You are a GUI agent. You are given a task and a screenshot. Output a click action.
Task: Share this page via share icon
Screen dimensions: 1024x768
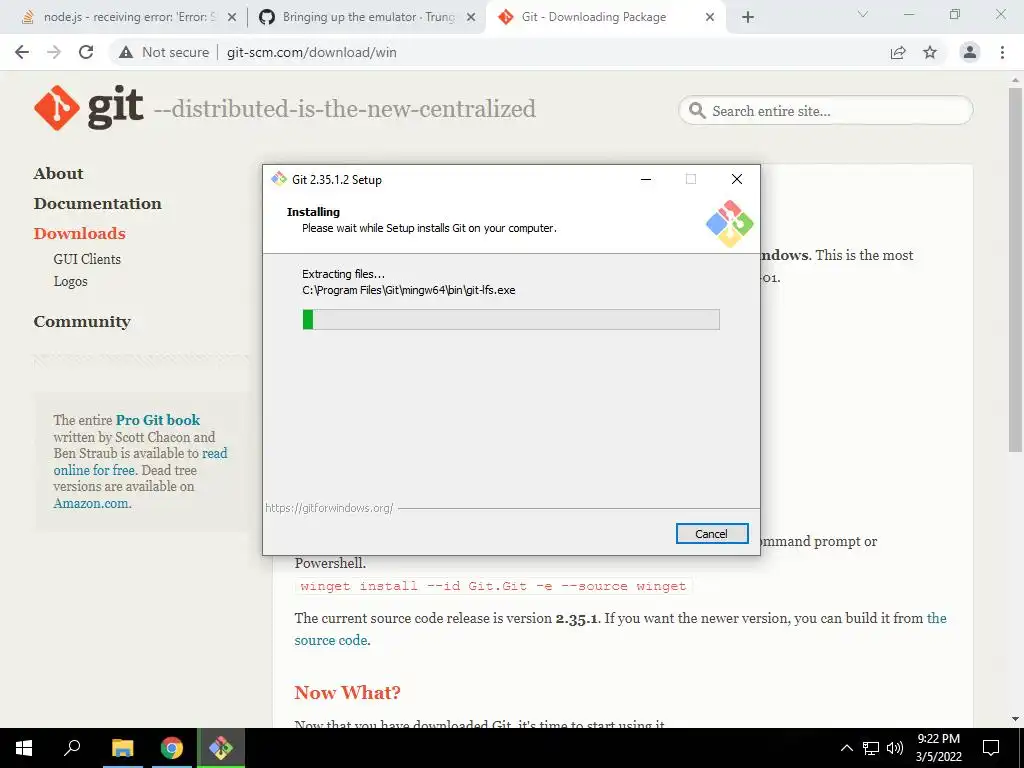[898, 52]
